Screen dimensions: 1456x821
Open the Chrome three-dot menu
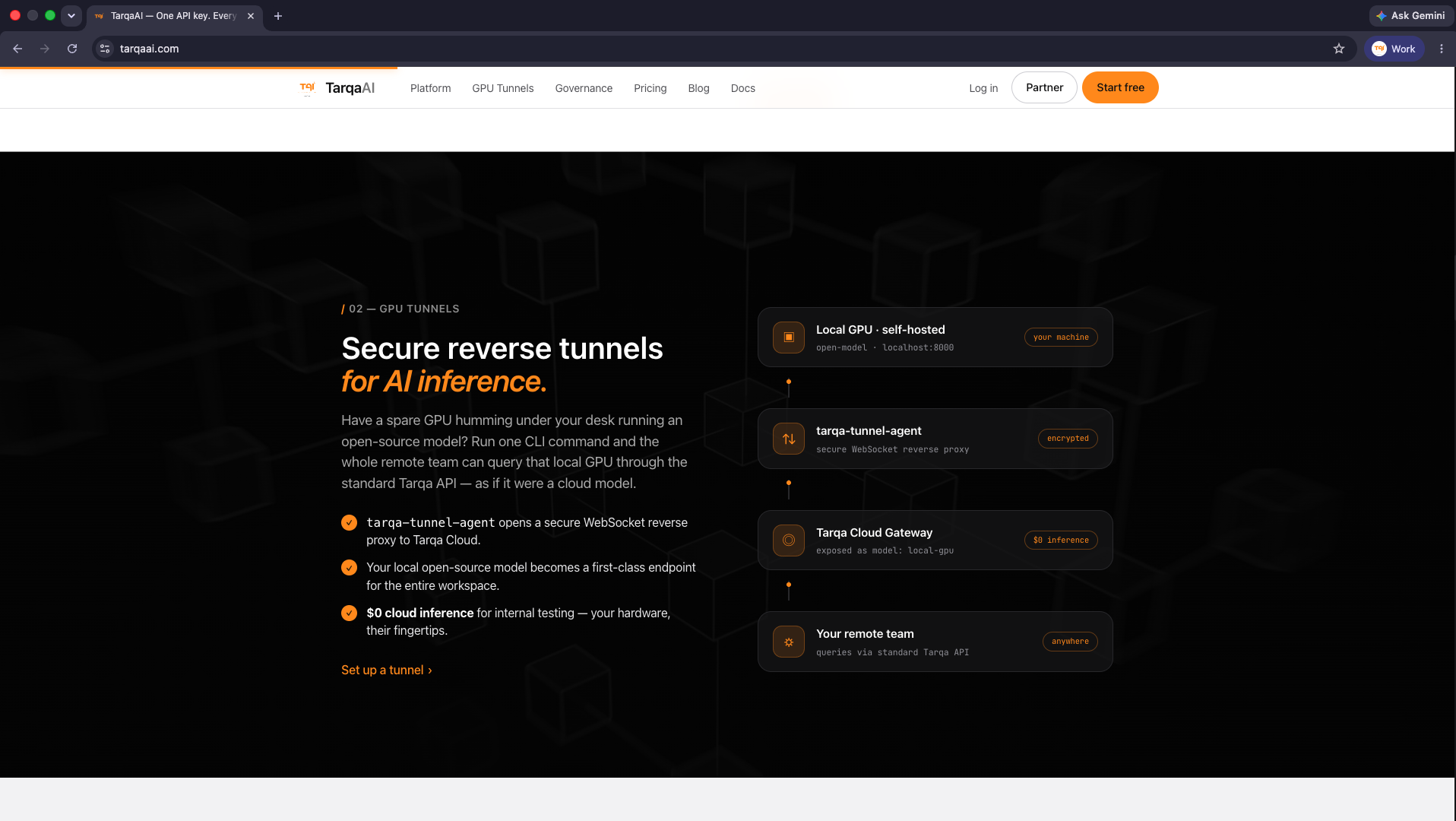1442,49
